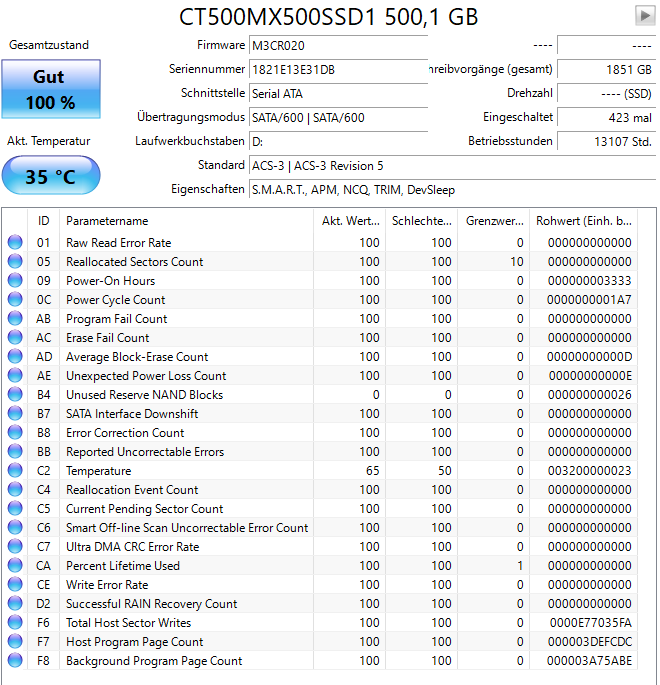The width and height of the screenshot is (660, 685).
Task: Click the Firmware field M3CR020
Action: point(338,45)
